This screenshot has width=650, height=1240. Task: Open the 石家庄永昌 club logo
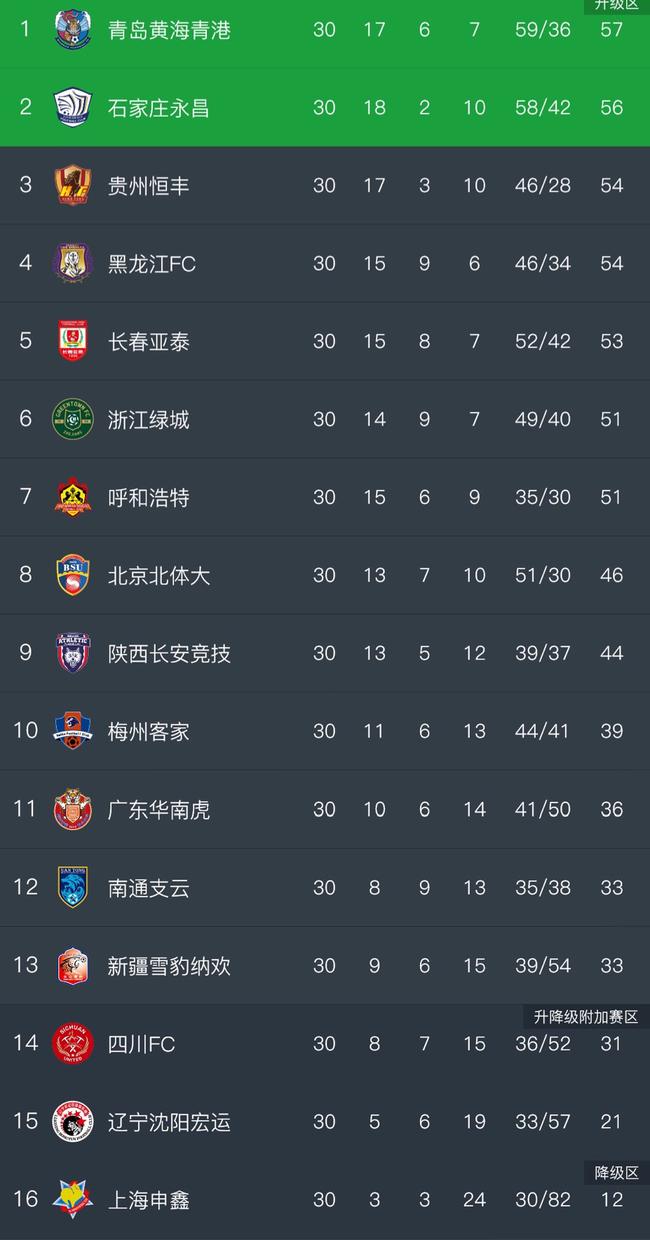coord(72,108)
